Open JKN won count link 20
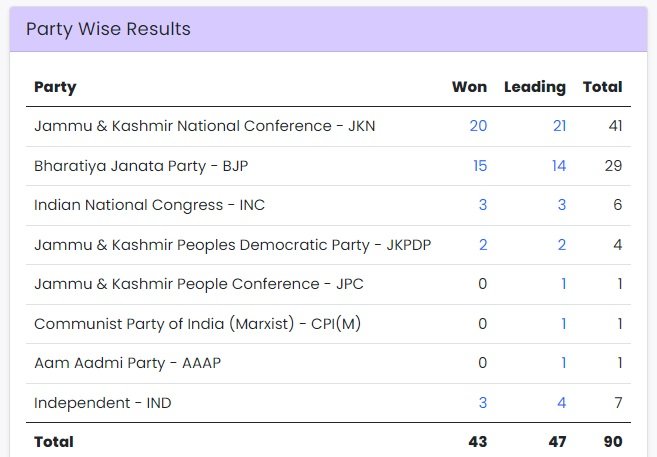This screenshot has height=457, width=657. click(x=478, y=126)
